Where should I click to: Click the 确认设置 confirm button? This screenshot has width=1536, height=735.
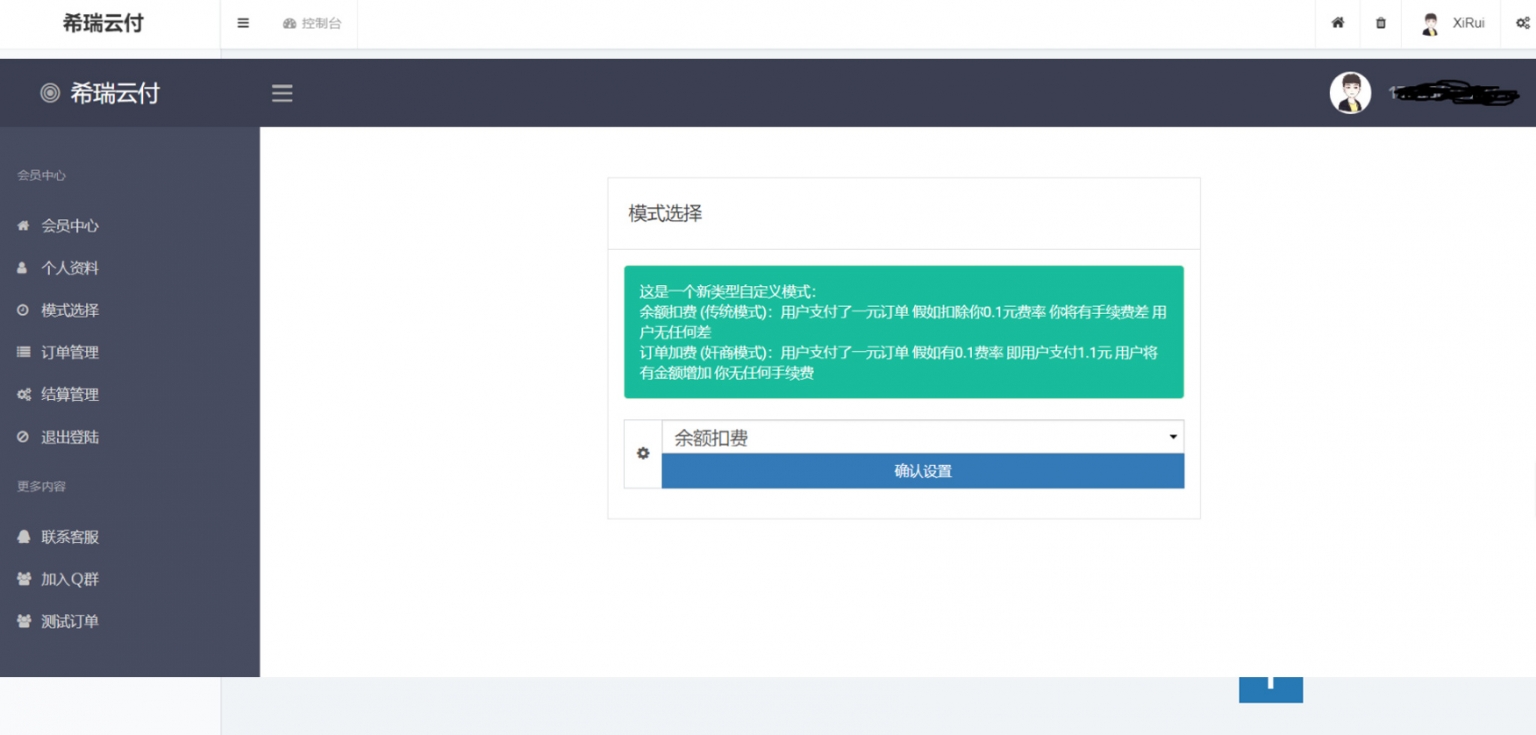[922, 471]
